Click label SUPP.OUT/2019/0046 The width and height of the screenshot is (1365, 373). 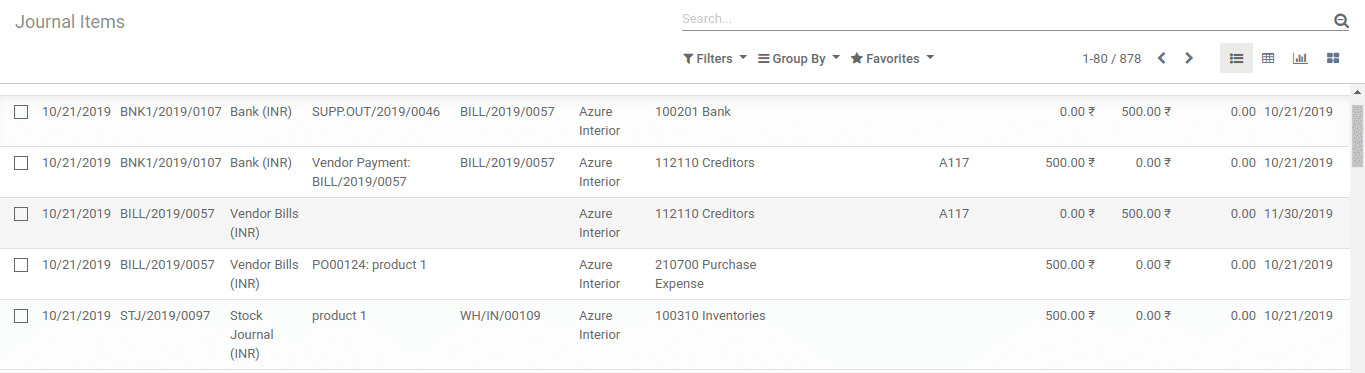coord(376,112)
